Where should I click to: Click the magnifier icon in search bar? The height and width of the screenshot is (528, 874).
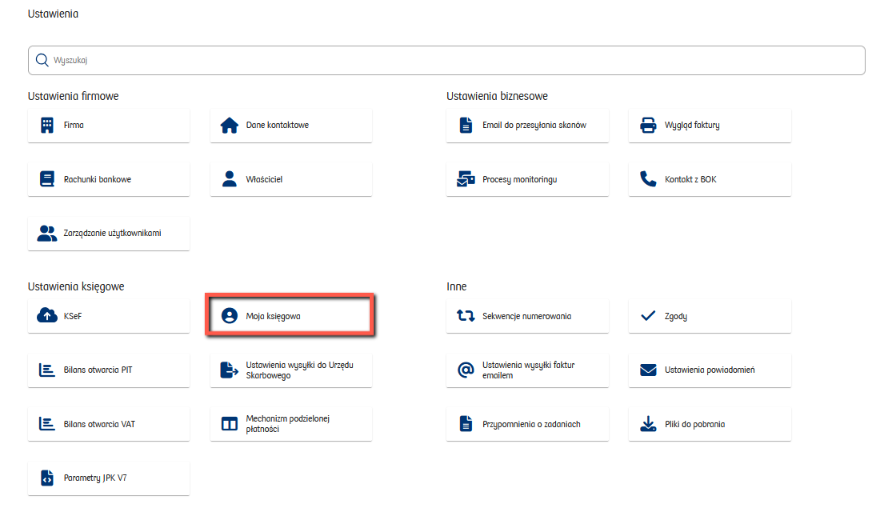coord(42,60)
